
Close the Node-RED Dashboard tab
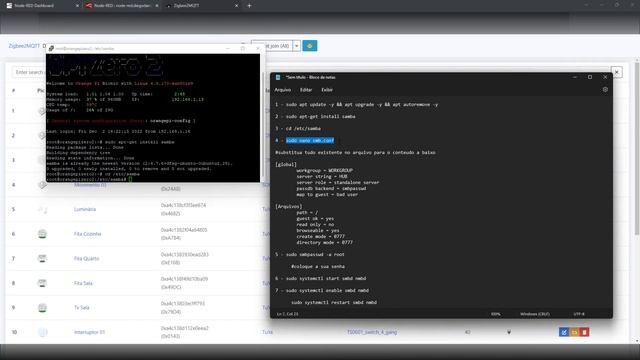[x=77, y=6]
